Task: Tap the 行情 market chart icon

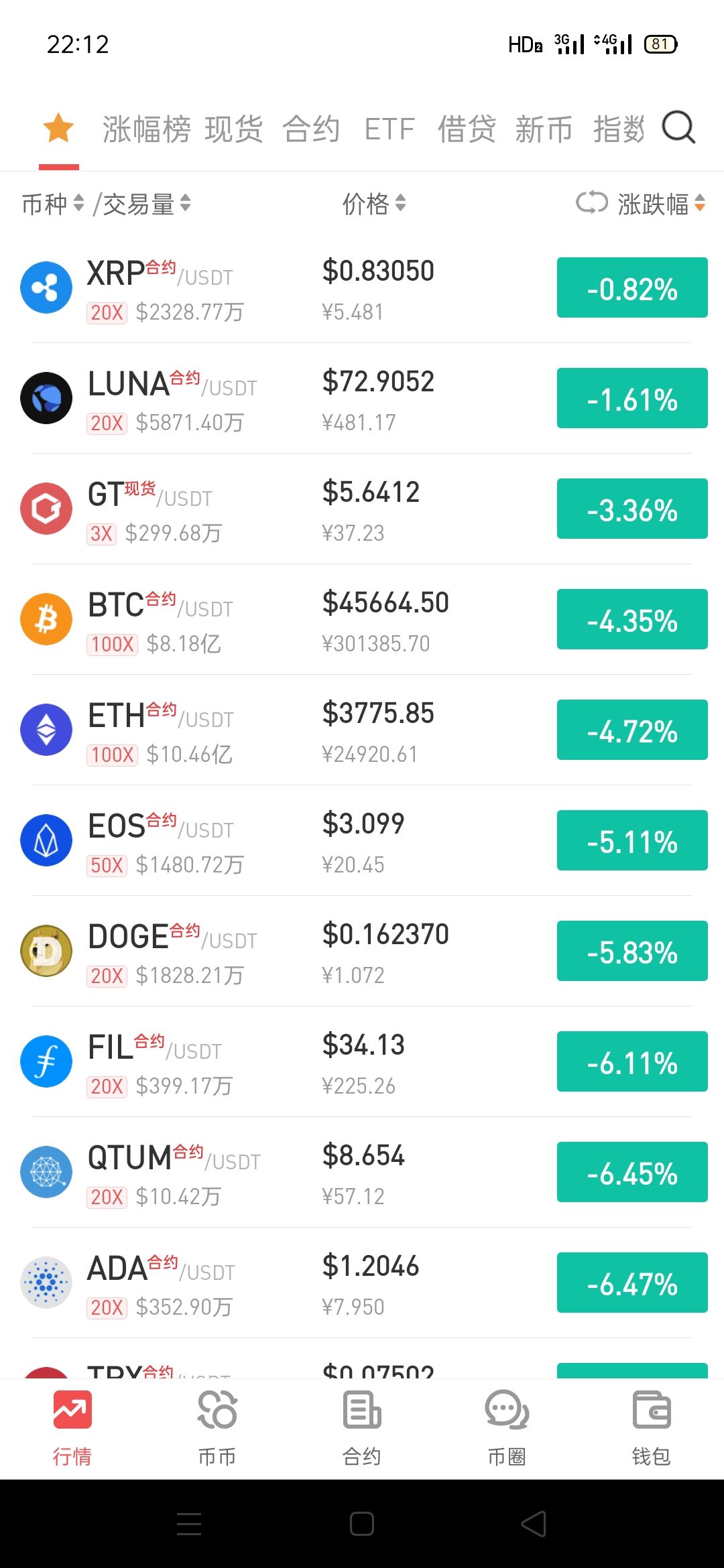Action: tap(72, 1410)
